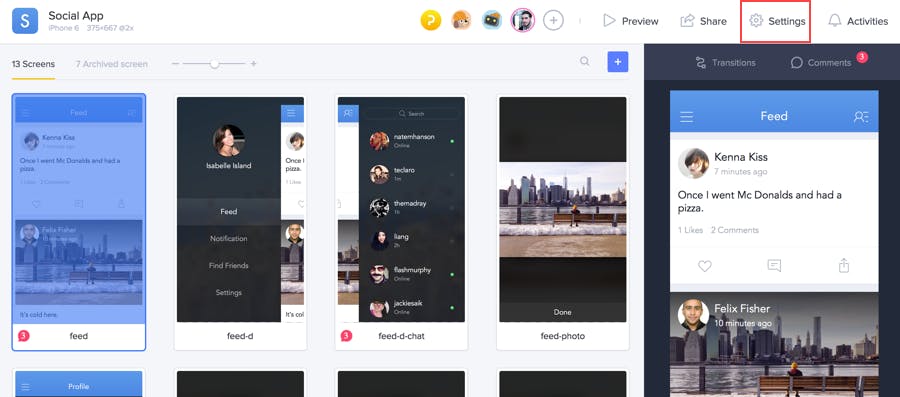Switch to the 7 Archived screen tab

[111, 64]
